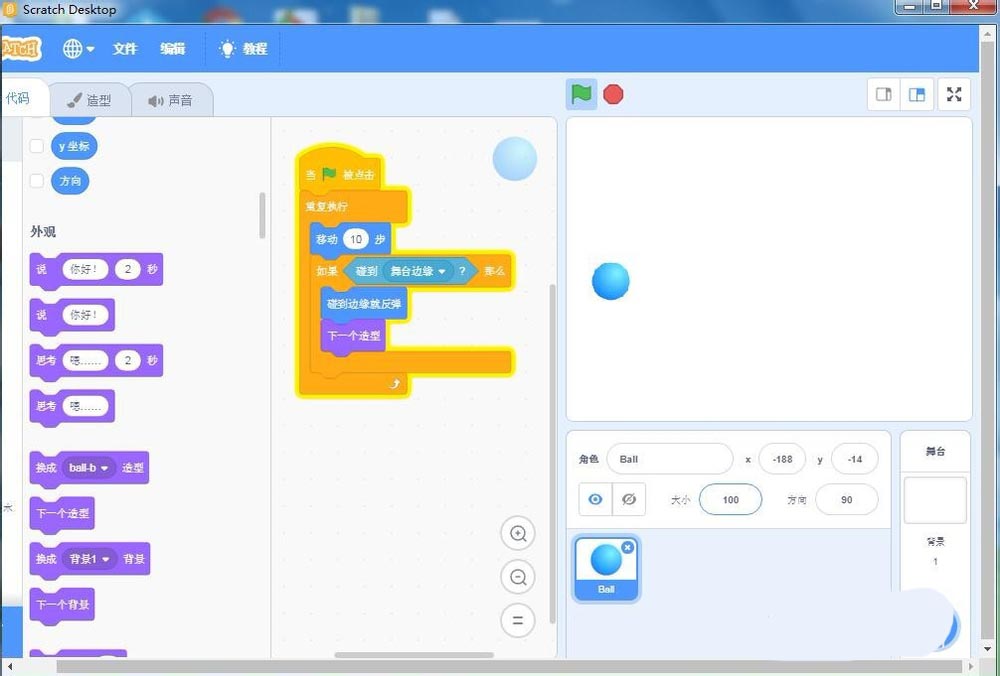Viewport: 1000px width, 676px height.
Task: Edit the sprite y position field
Action: tap(855, 459)
